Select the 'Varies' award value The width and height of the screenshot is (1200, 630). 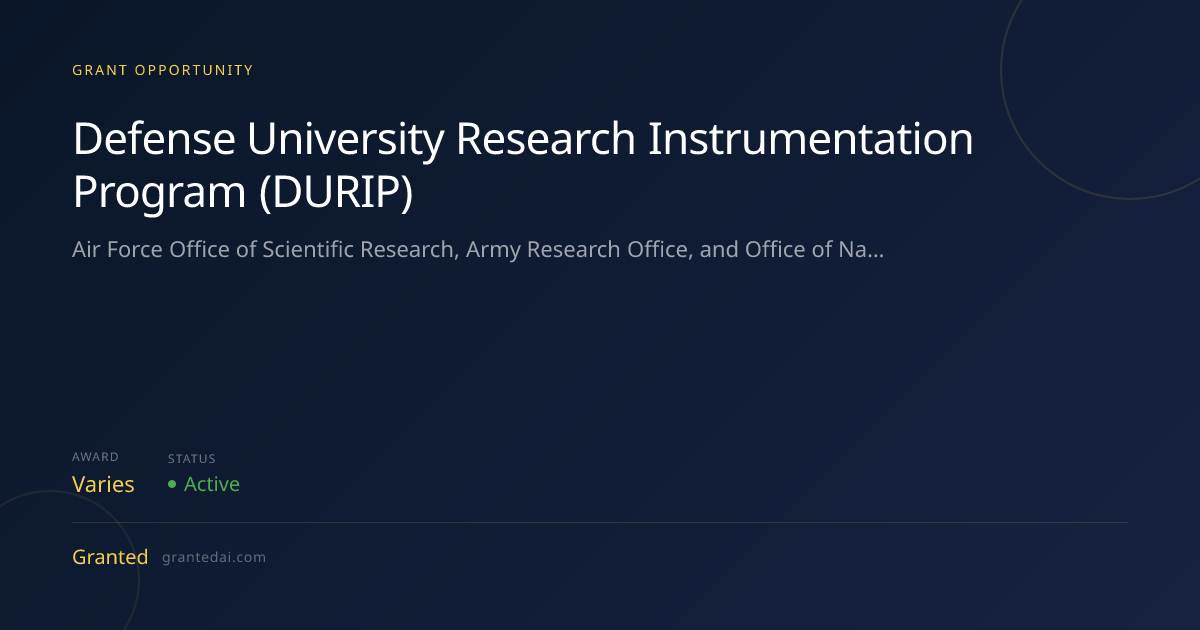(103, 484)
